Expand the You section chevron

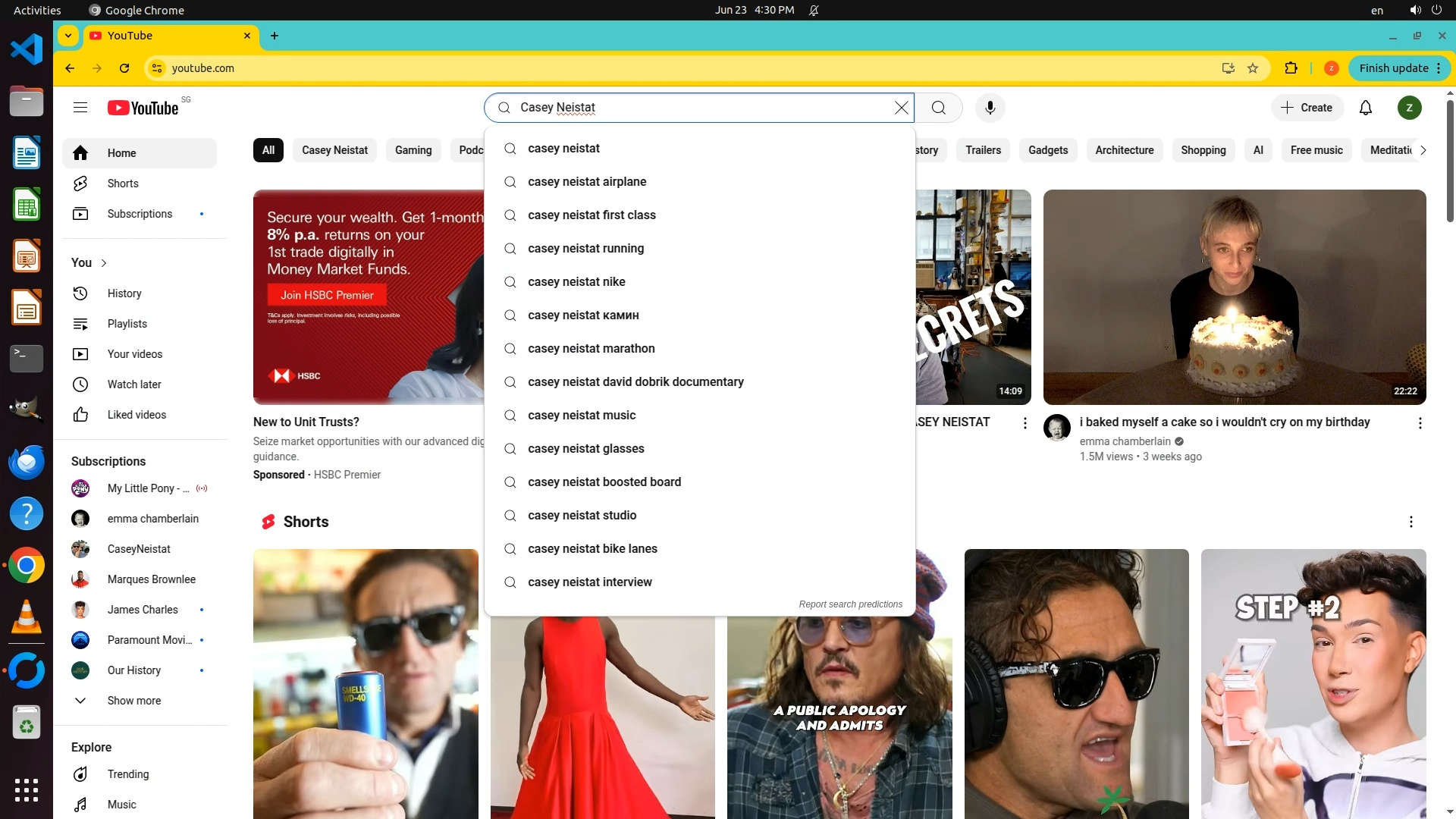(x=104, y=263)
